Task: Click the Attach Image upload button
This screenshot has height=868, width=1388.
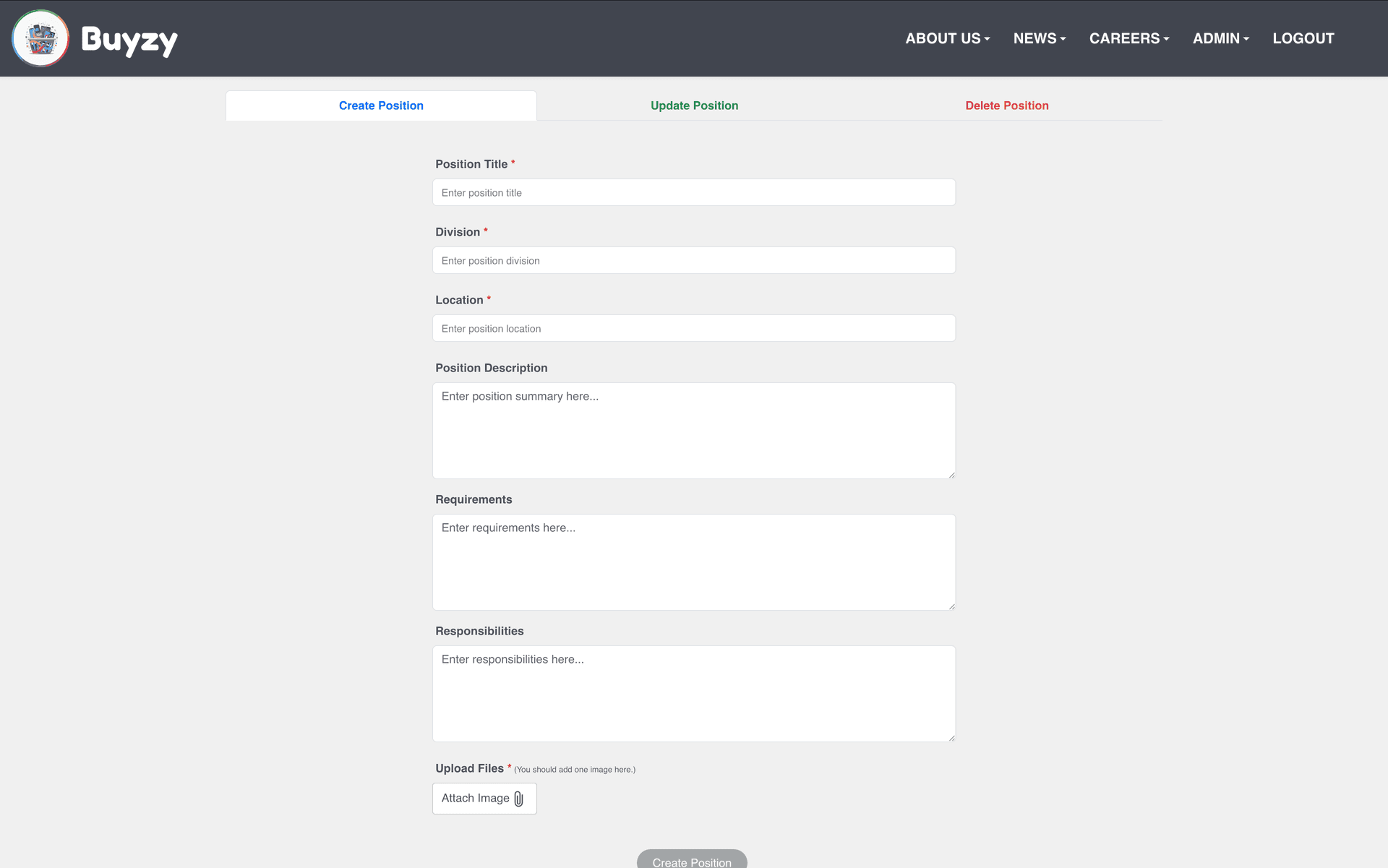Action: 484,798
